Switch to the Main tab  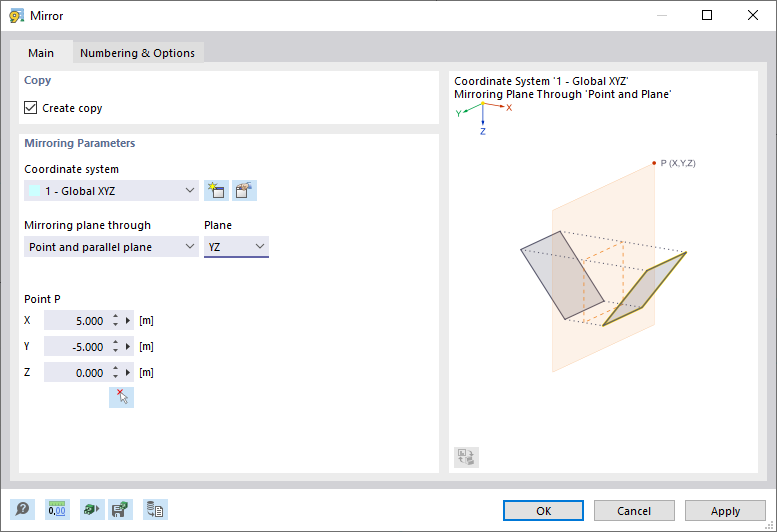(x=41, y=53)
